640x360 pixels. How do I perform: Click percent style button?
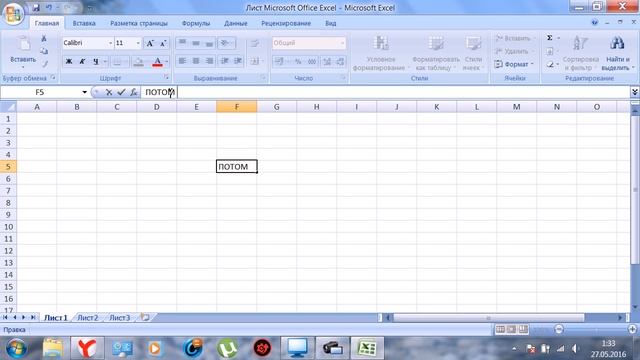298,62
